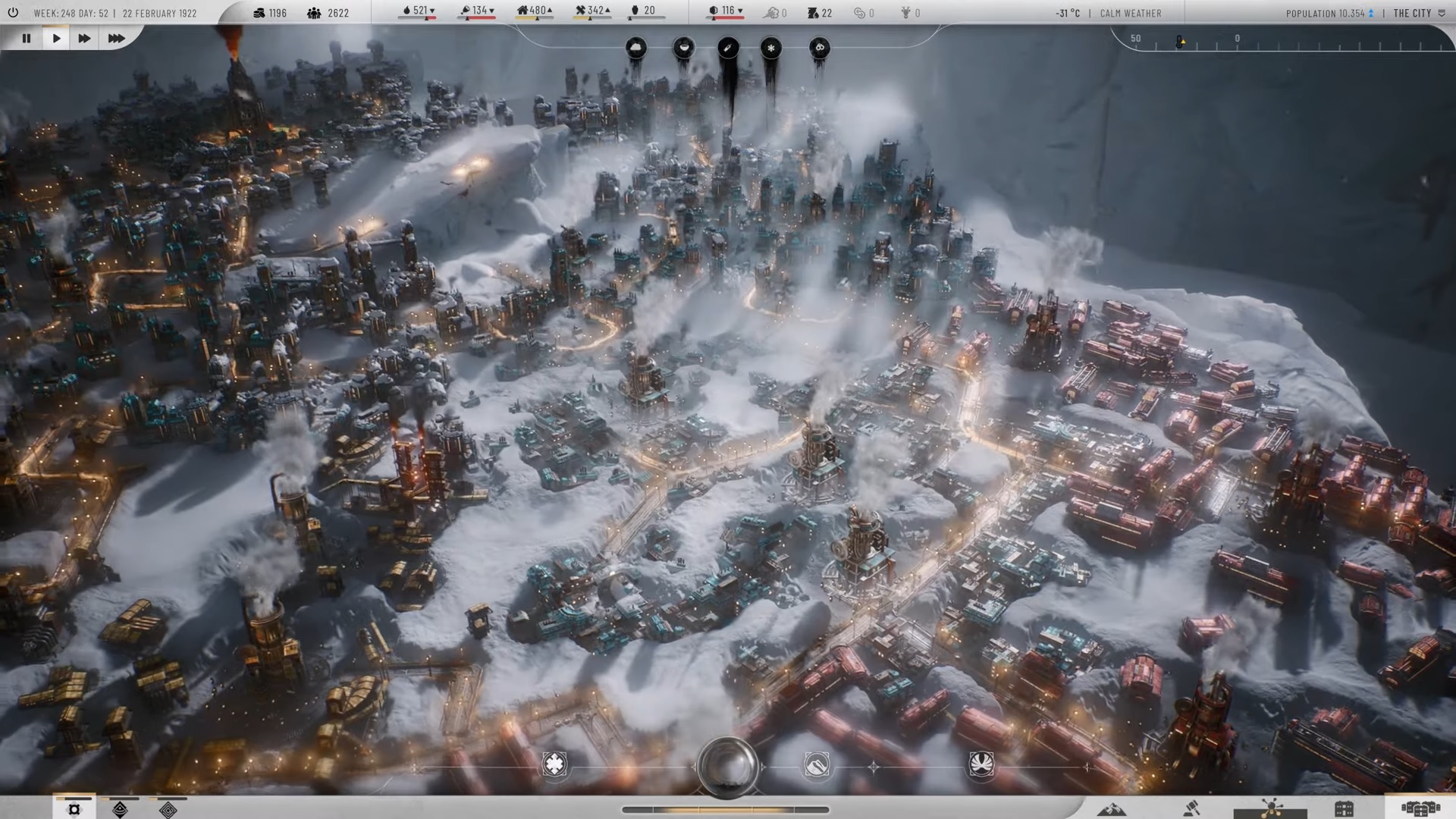Open the cold problem icon

(636, 49)
